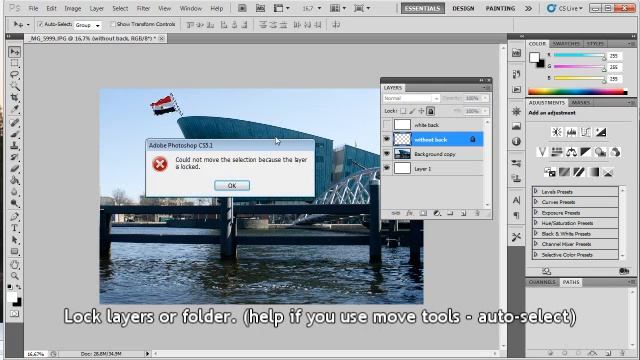Hide the without back layer
Screen dimensions: 640x360
pyautogui.click(x=387, y=140)
